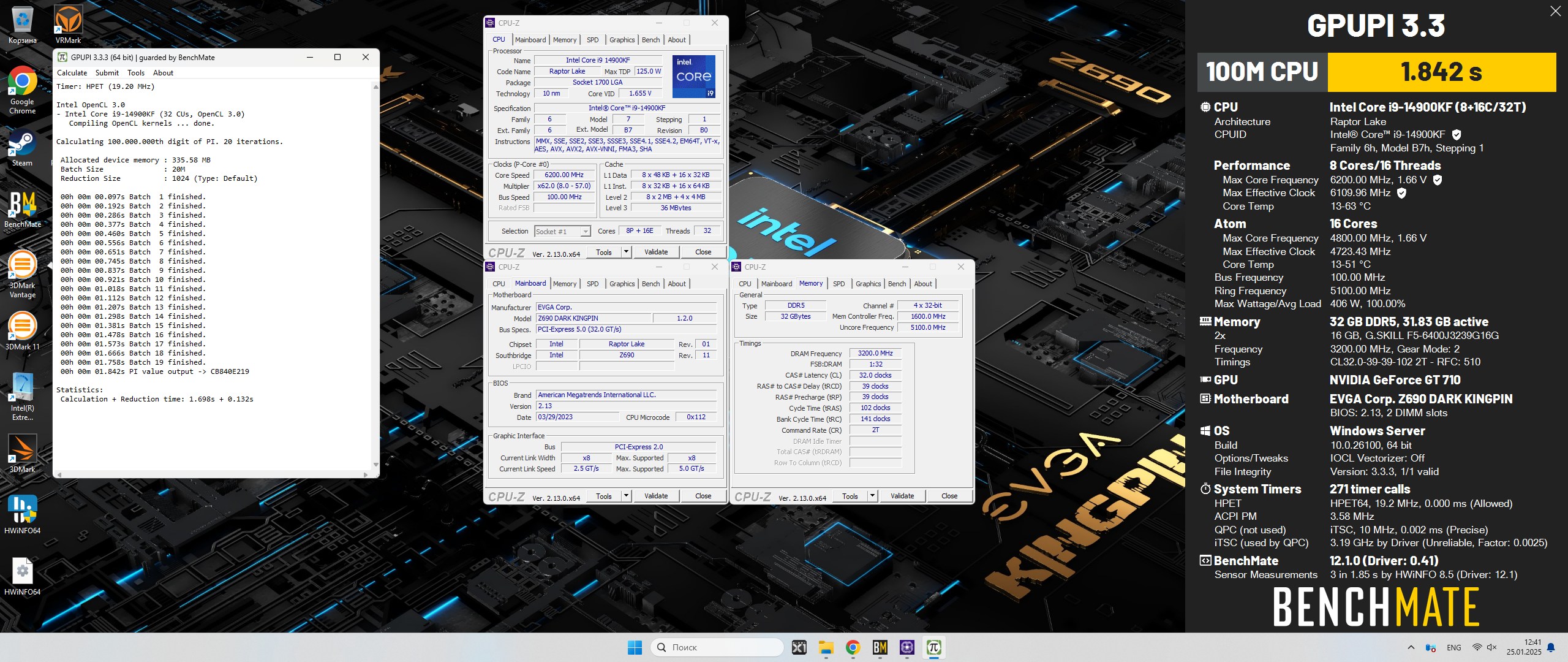Screen dimensions: 1568x662
Task: Open the Steam desktop shortcut
Action: (22, 147)
